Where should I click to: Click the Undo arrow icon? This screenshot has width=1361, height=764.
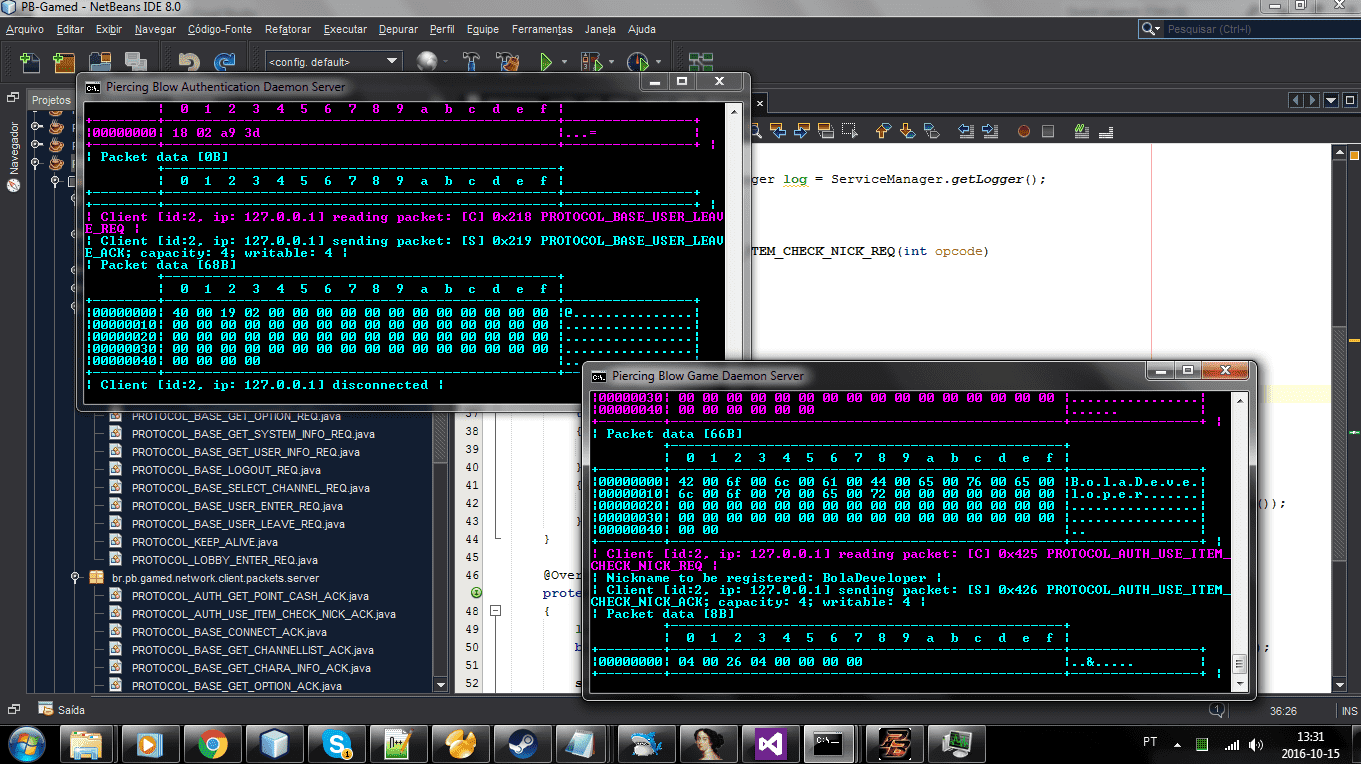click(189, 62)
